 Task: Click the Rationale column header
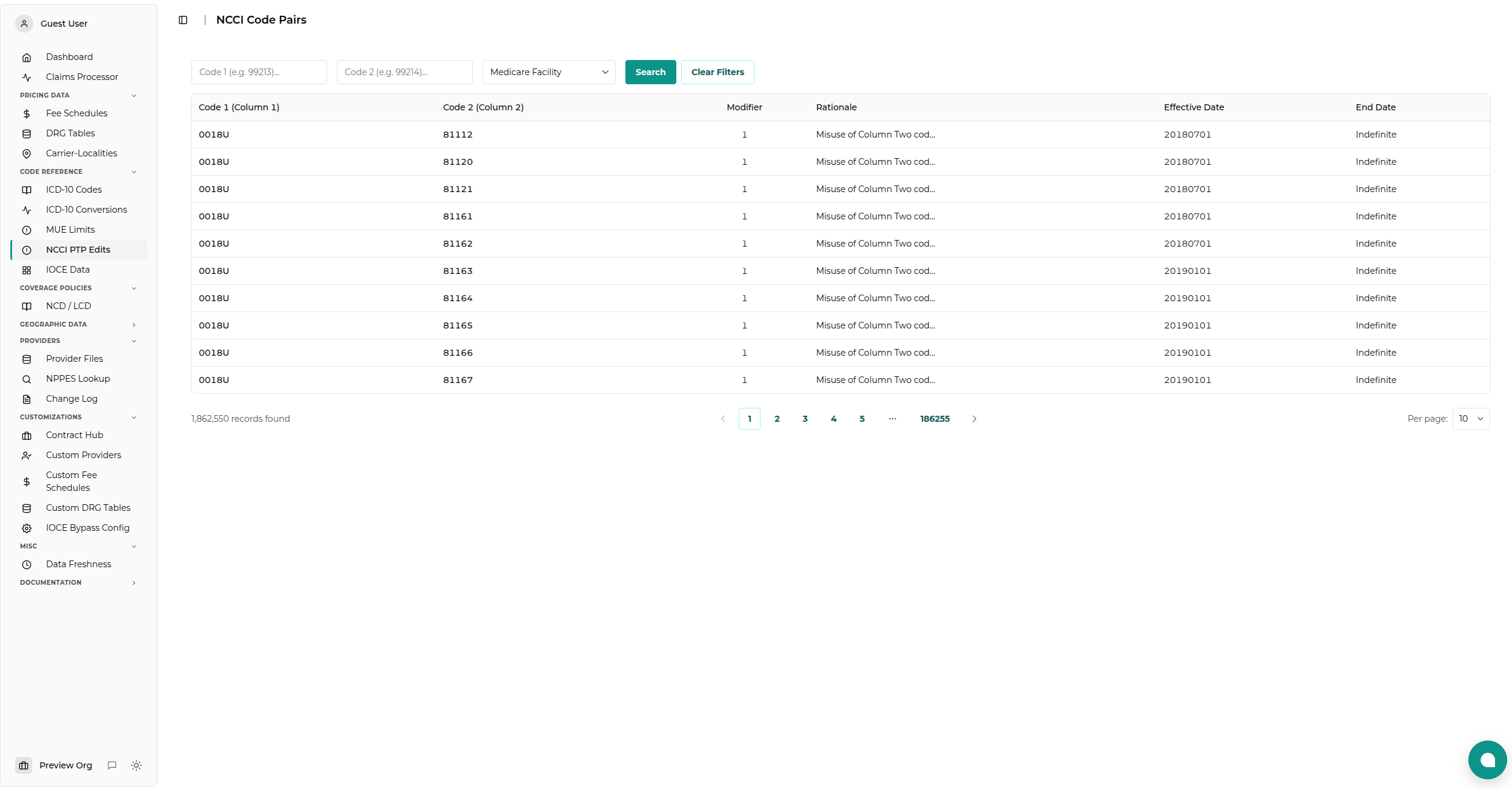click(836, 107)
